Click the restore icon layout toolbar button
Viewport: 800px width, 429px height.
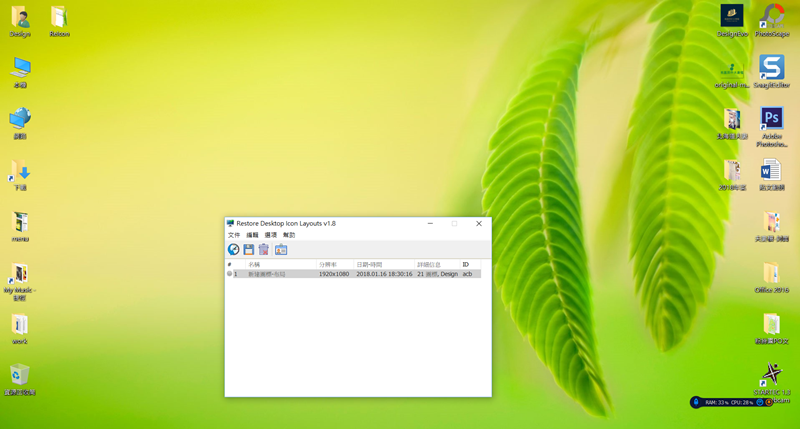[233, 249]
